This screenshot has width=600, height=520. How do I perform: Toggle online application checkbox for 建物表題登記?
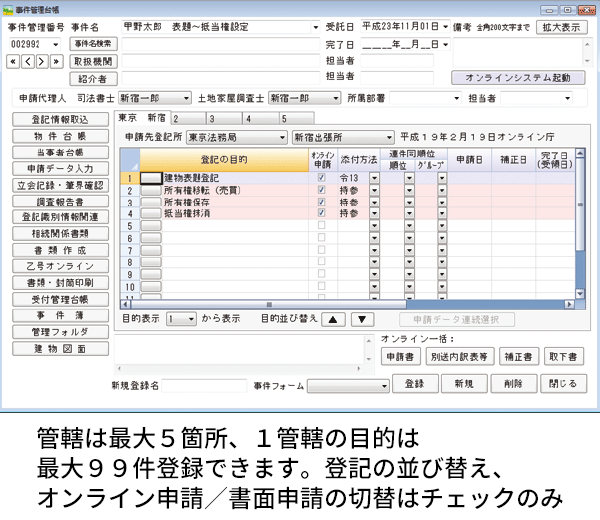point(321,177)
